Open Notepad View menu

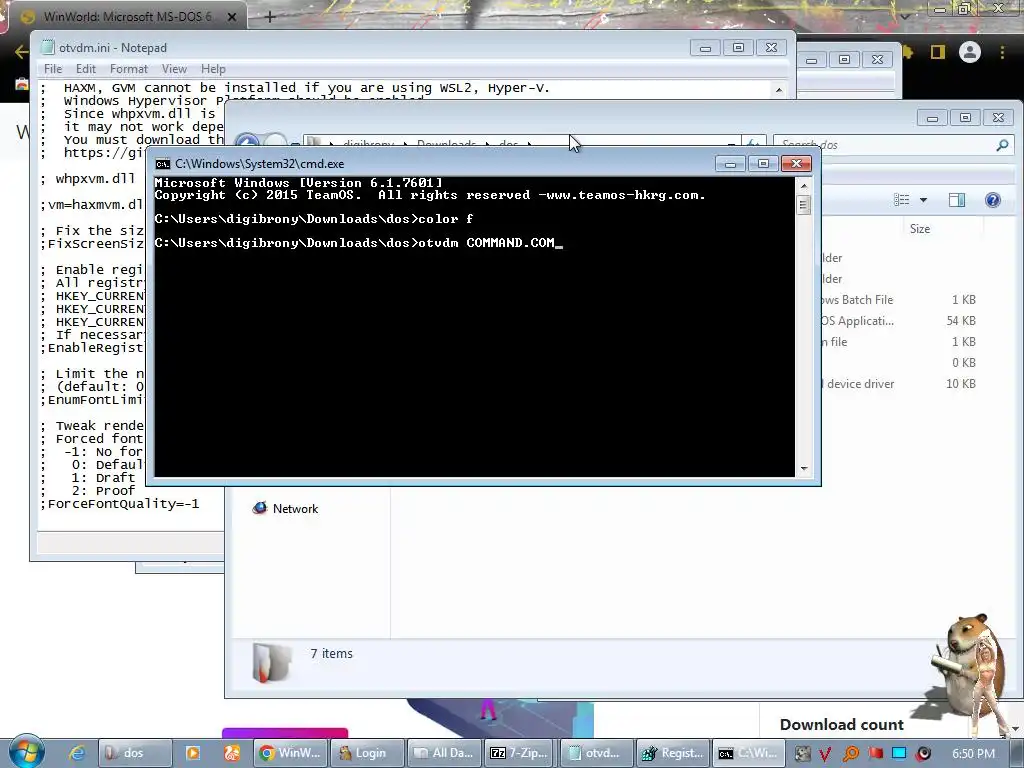click(174, 69)
